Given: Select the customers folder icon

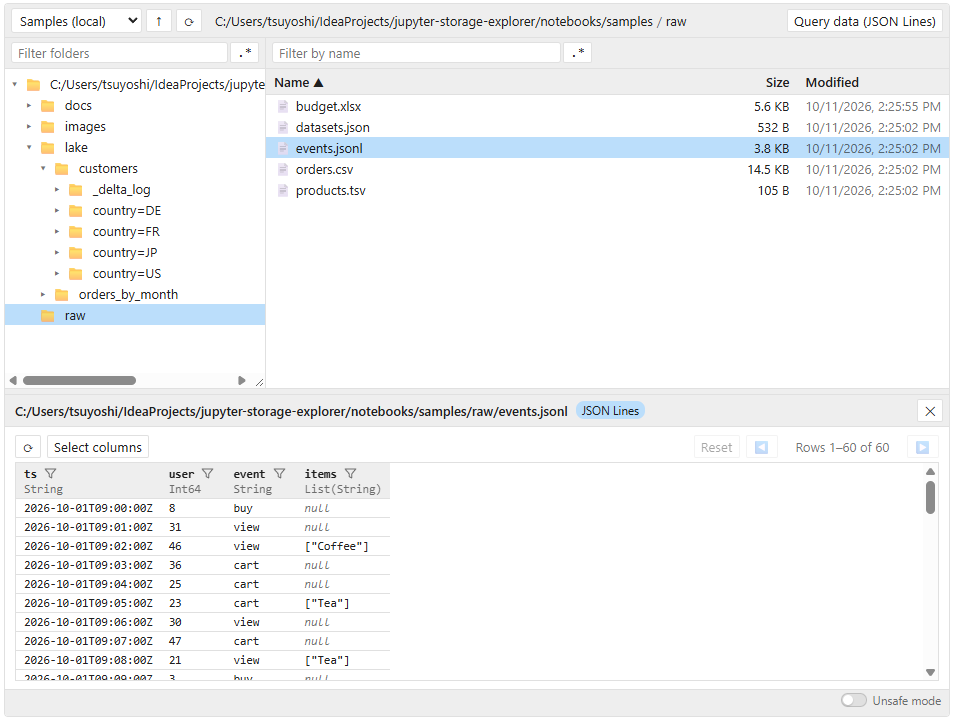Looking at the screenshot, I should pos(62,169).
